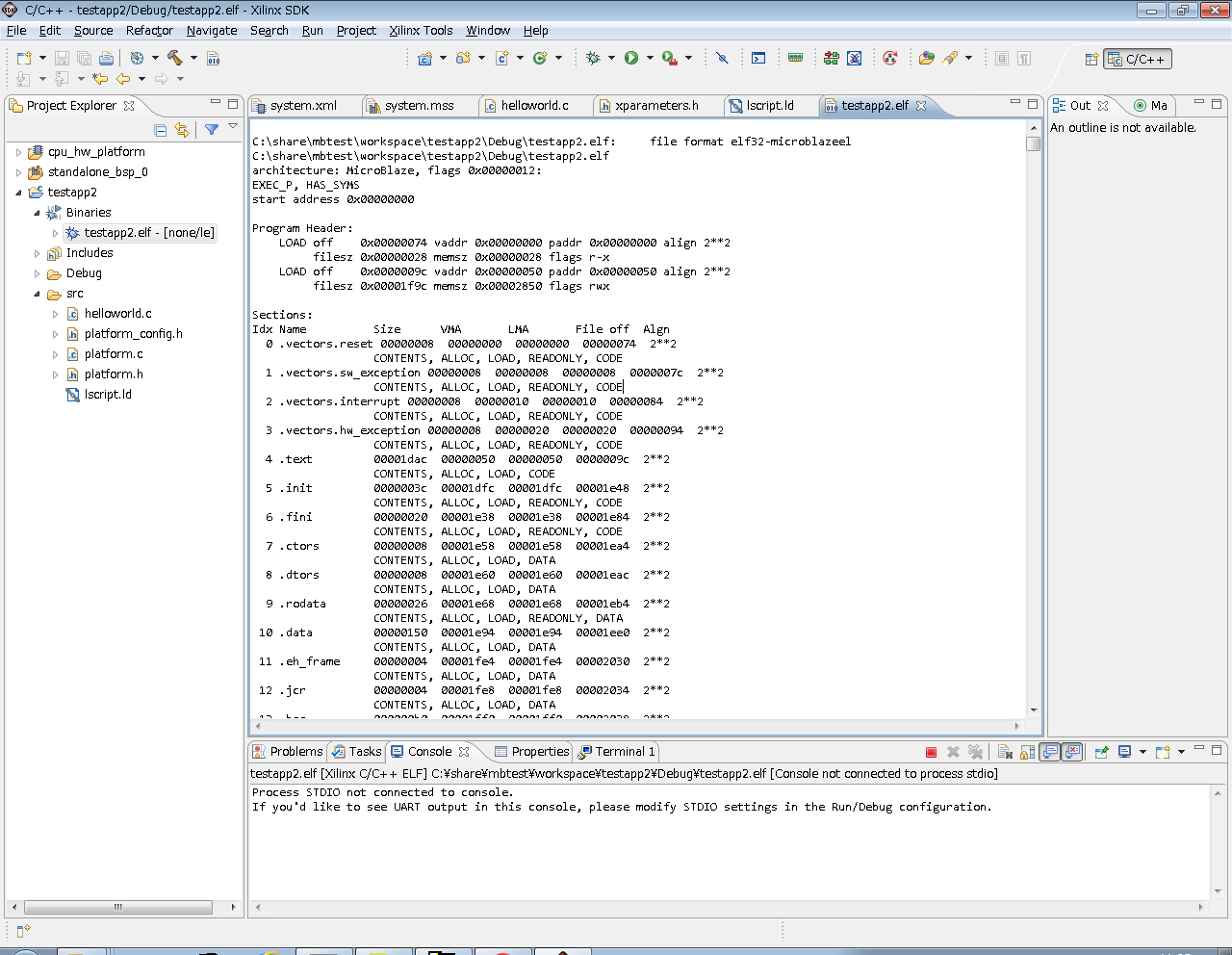The height and width of the screenshot is (955, 1232).
Task: Toggle Scroll Lock in the Console toolbar
Action: point(1028,752)
